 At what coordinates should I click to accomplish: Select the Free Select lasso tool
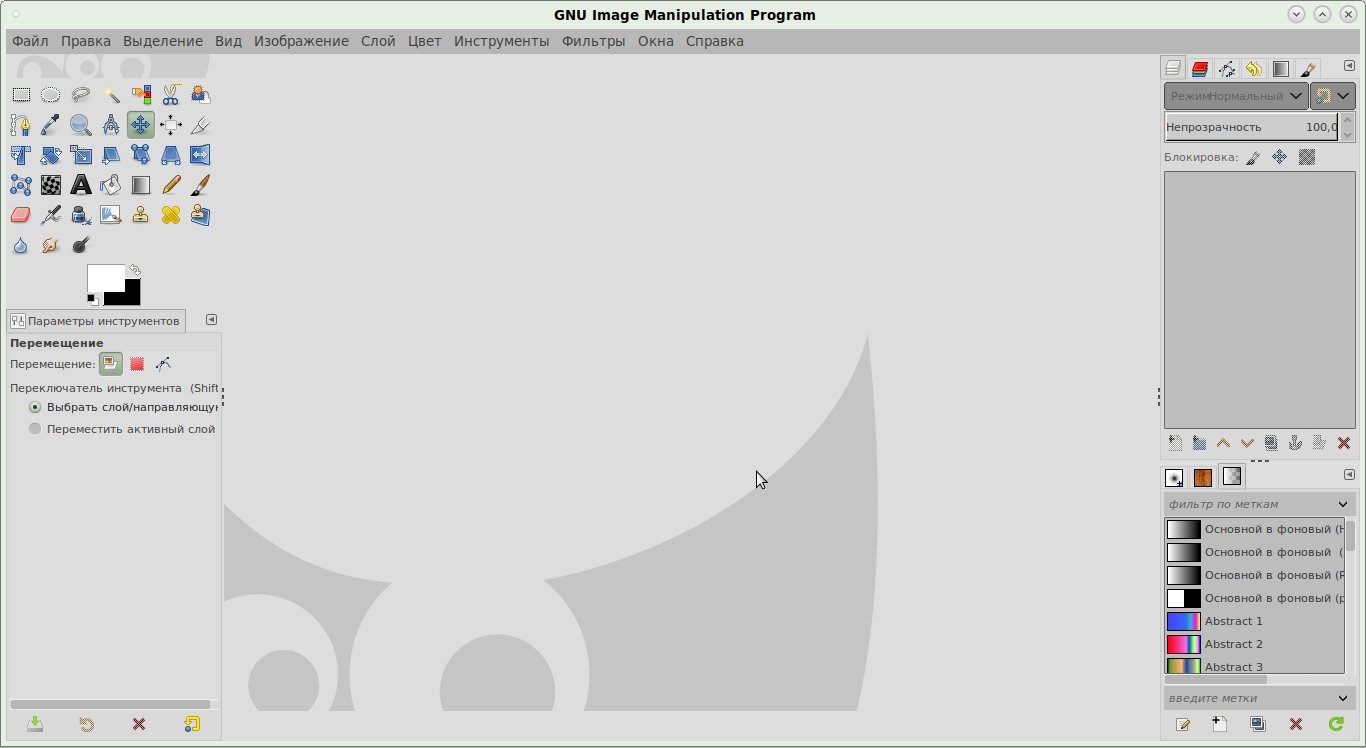click(x=81, y=95)
